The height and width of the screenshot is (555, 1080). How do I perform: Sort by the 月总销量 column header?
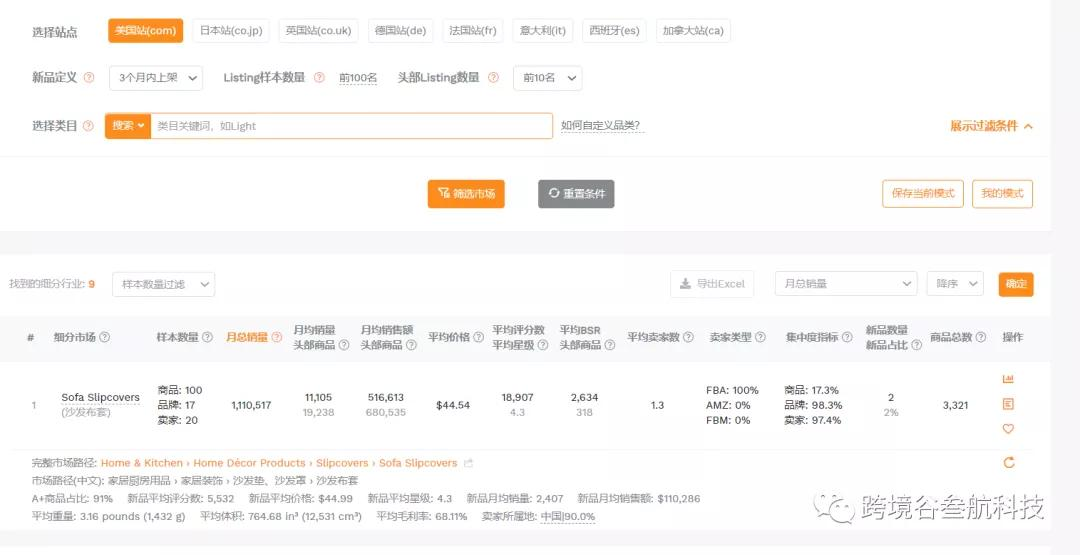click(x=246, y=338)
